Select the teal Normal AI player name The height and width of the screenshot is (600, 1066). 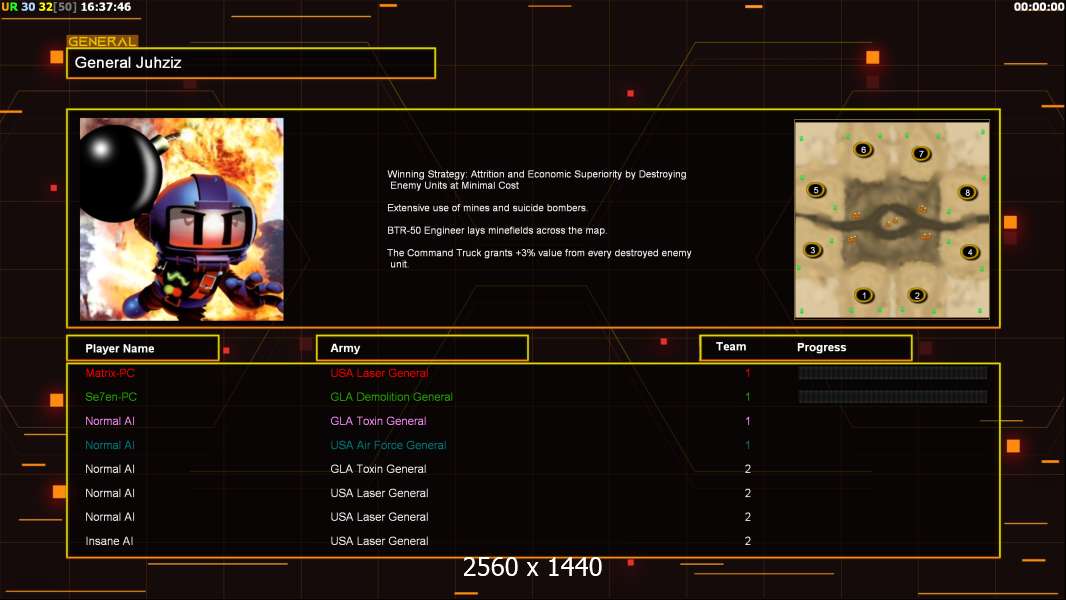pos(109,445)
